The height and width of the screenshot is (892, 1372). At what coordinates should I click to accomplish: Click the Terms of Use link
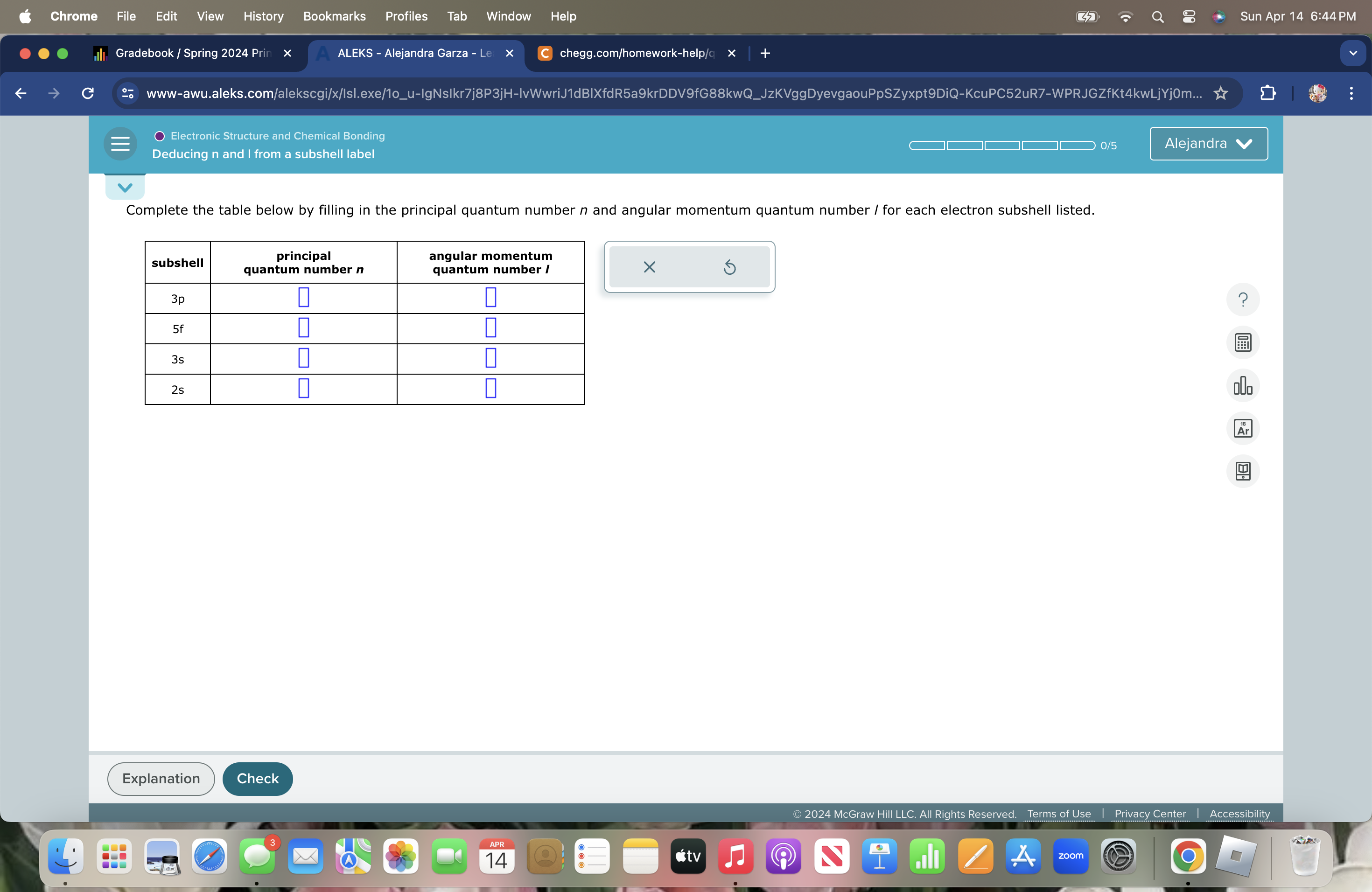click(1058, 814)
